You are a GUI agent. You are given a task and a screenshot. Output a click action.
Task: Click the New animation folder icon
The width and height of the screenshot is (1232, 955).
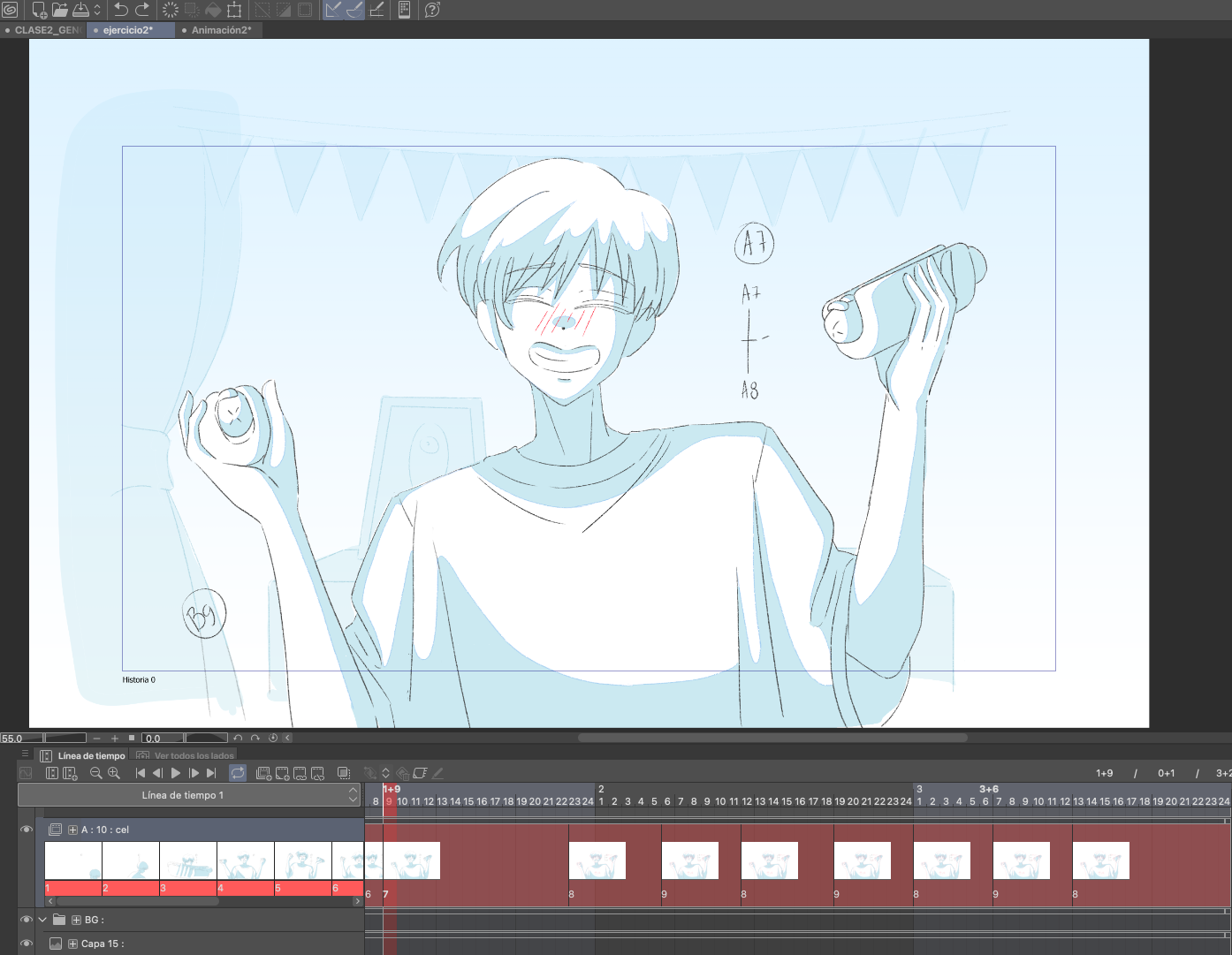263,773
